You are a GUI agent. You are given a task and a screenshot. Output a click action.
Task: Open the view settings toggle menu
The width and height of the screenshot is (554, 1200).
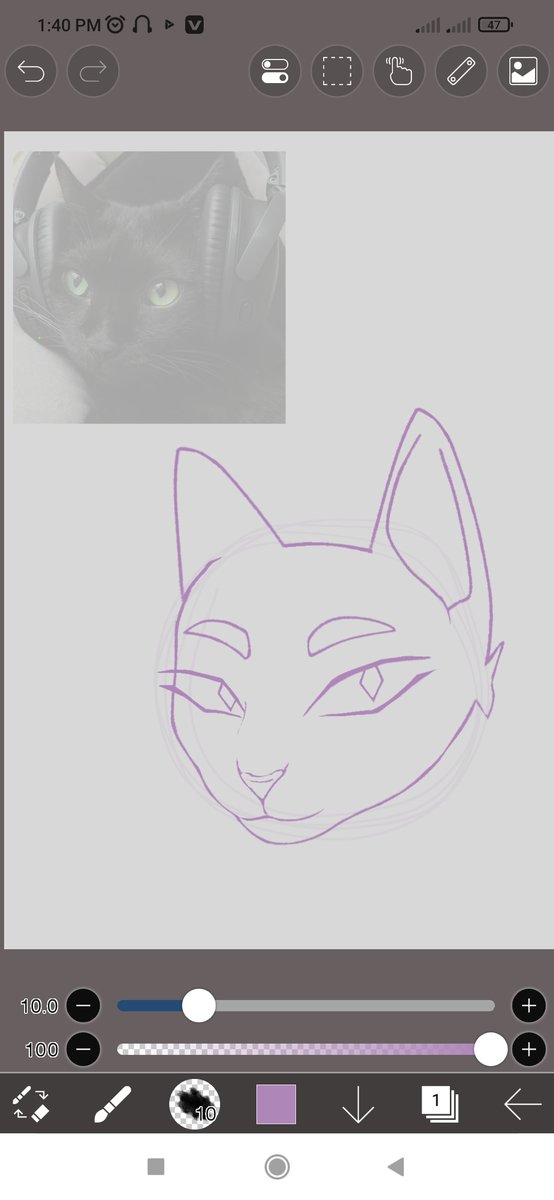tap(275, 72)
